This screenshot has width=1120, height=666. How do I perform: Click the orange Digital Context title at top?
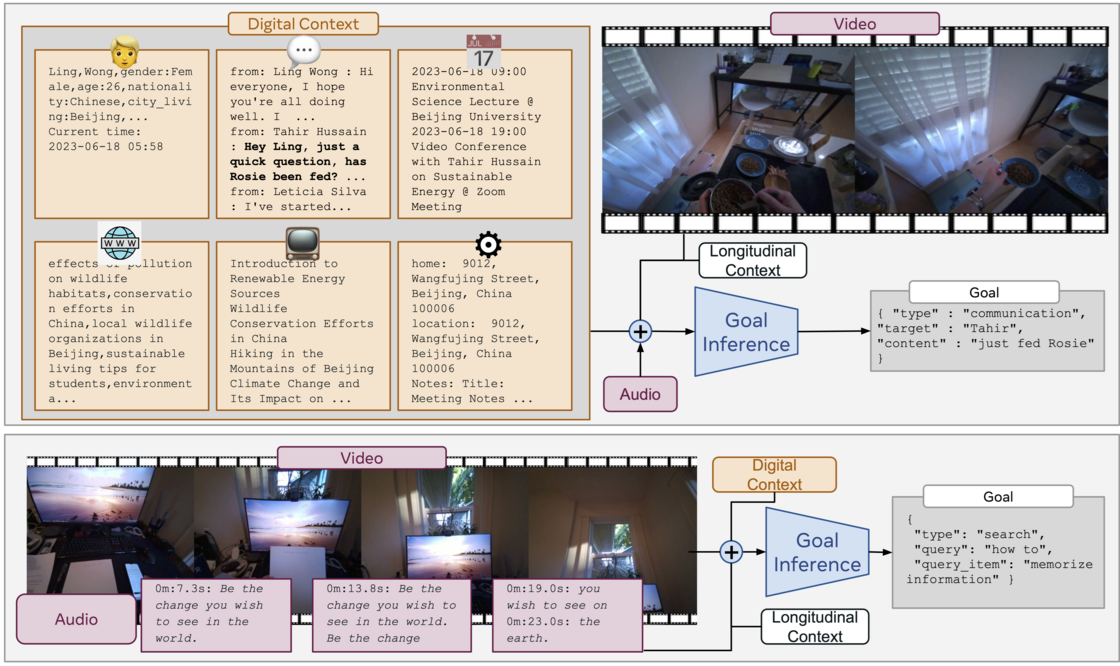click(x=304, y=23)
